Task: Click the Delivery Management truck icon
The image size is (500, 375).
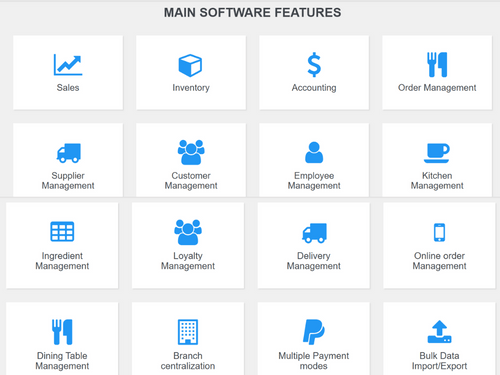Action: click(x=314, y=233)
